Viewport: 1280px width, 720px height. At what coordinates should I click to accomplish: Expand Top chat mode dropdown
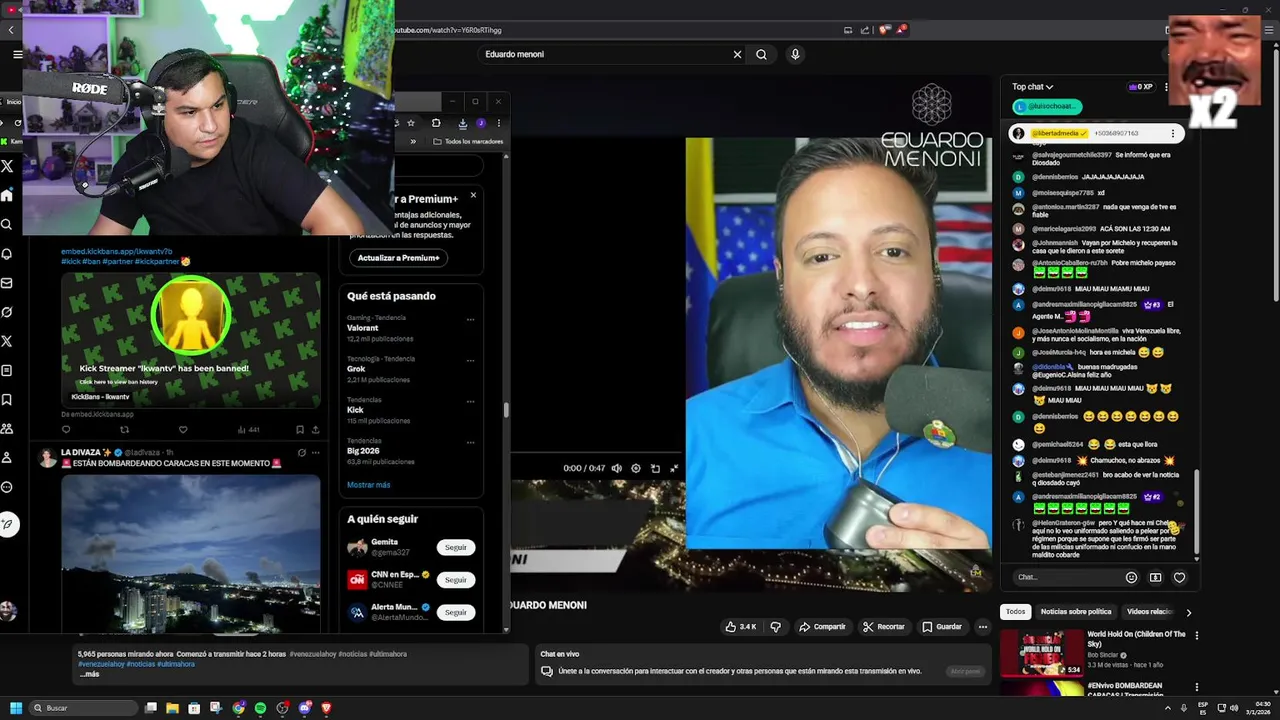(x=1032, y=87)
